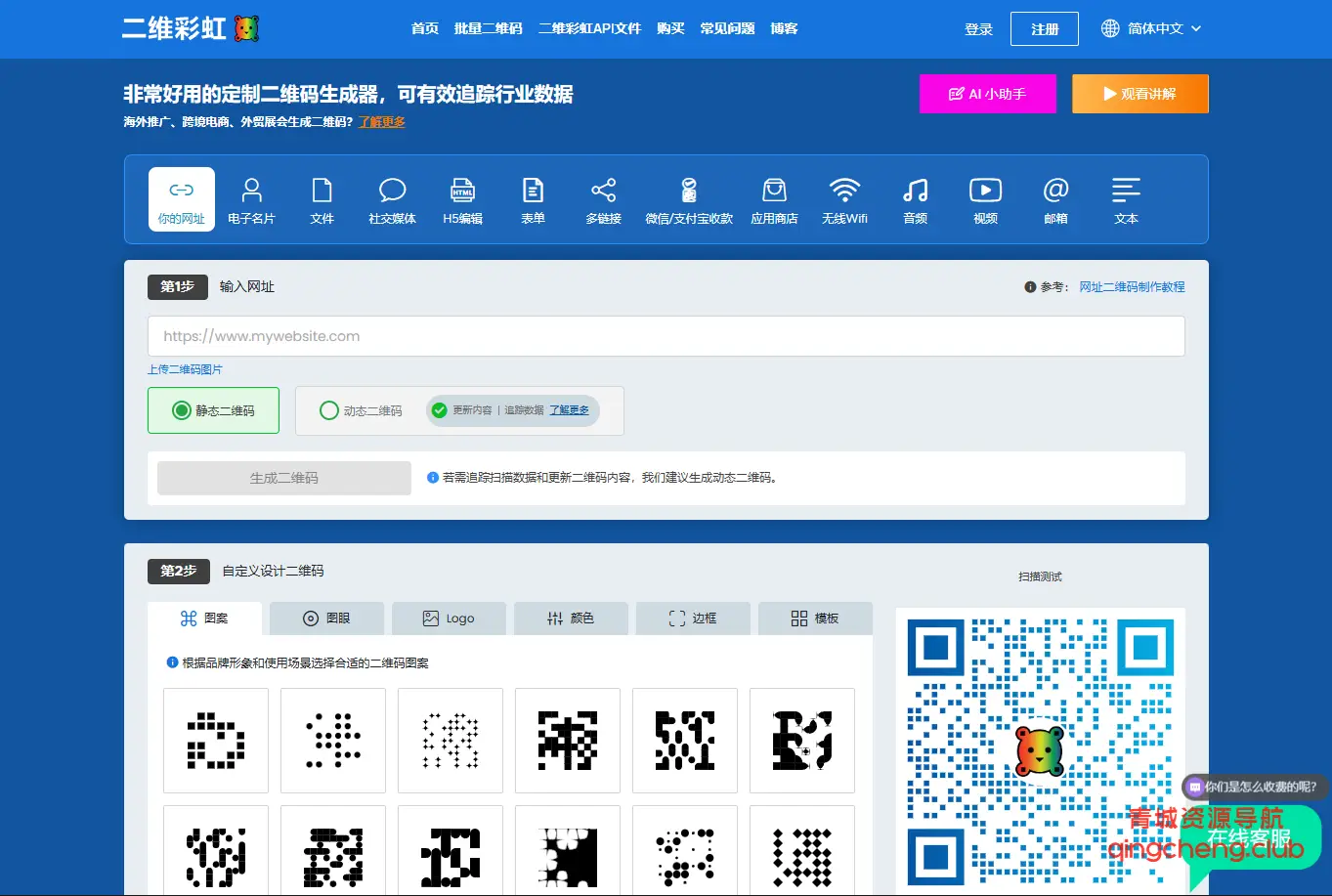Select the 视频 QR type icon

click(x=985, y=198)
